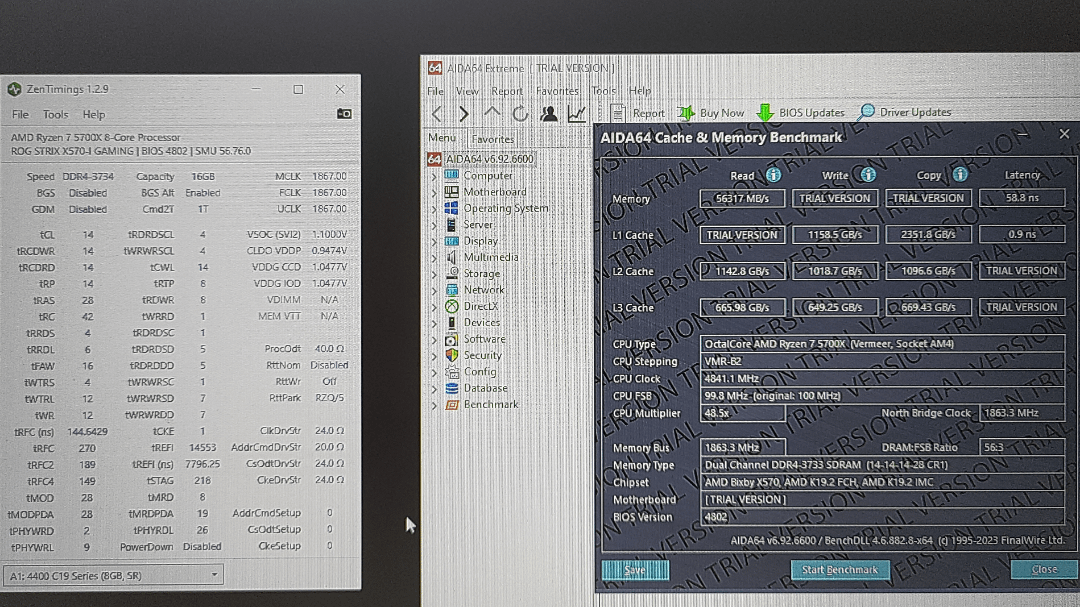Screen dimensions: 1080x607
Task: Switch to AIDA64 Favorites tab
Action: click(492, 138)
